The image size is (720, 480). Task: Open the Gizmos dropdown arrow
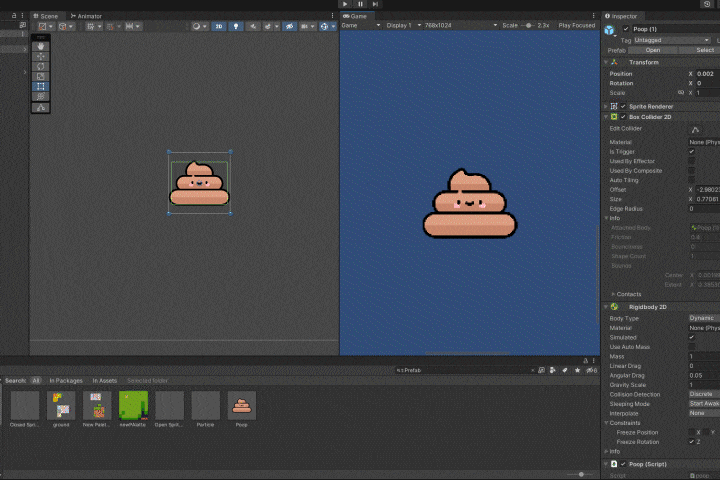[x=333, y=27]
